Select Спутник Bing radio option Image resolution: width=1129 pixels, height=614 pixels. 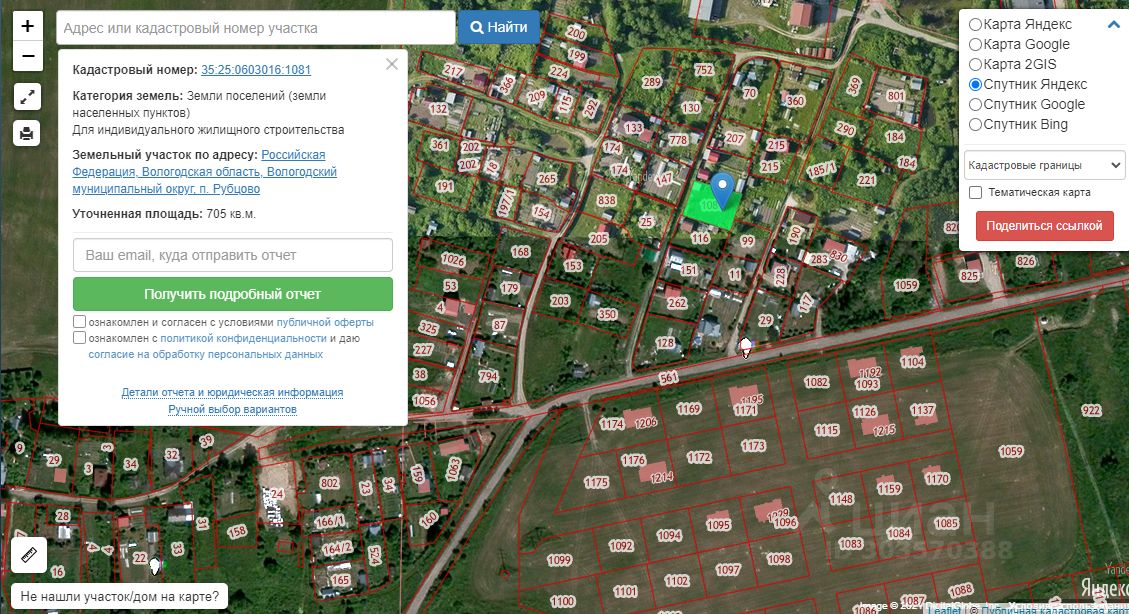[x=975, y=125]
